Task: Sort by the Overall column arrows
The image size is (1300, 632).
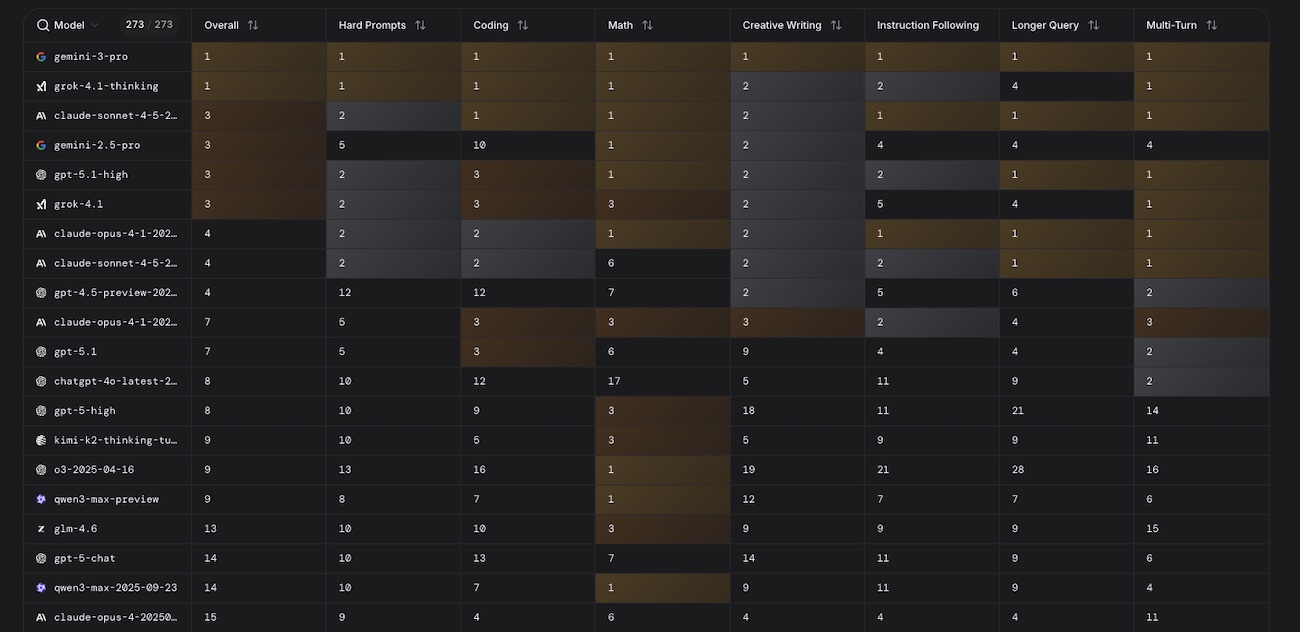Action: 253,25
